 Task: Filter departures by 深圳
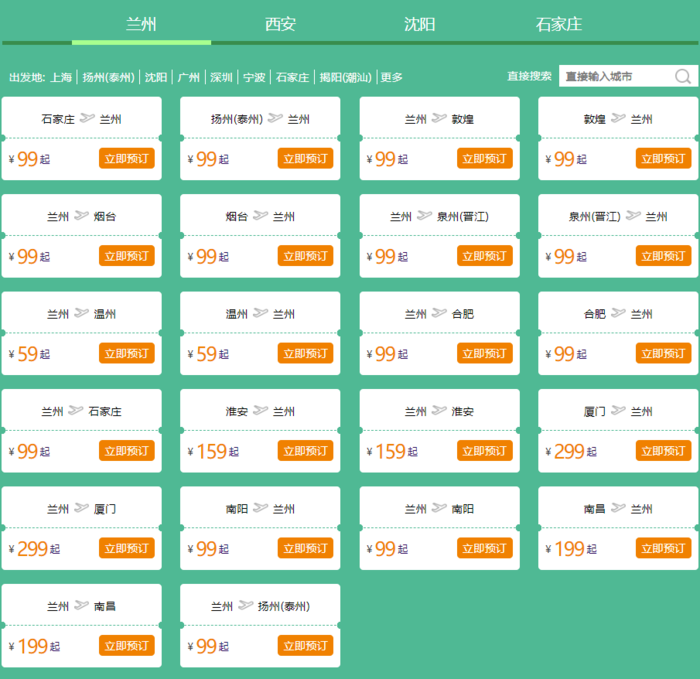[221, 77]
